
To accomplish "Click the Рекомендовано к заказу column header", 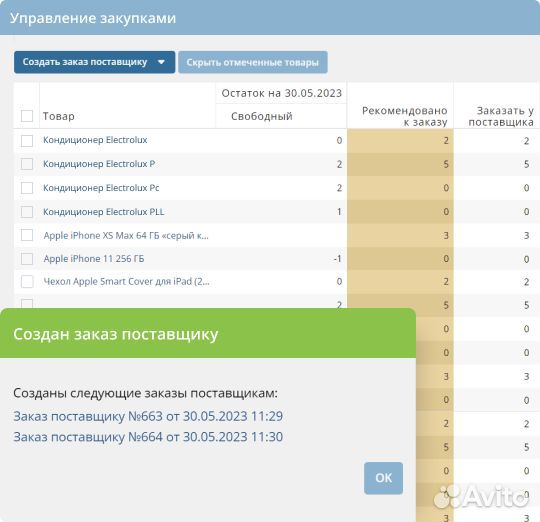I will tap(405, 116).
